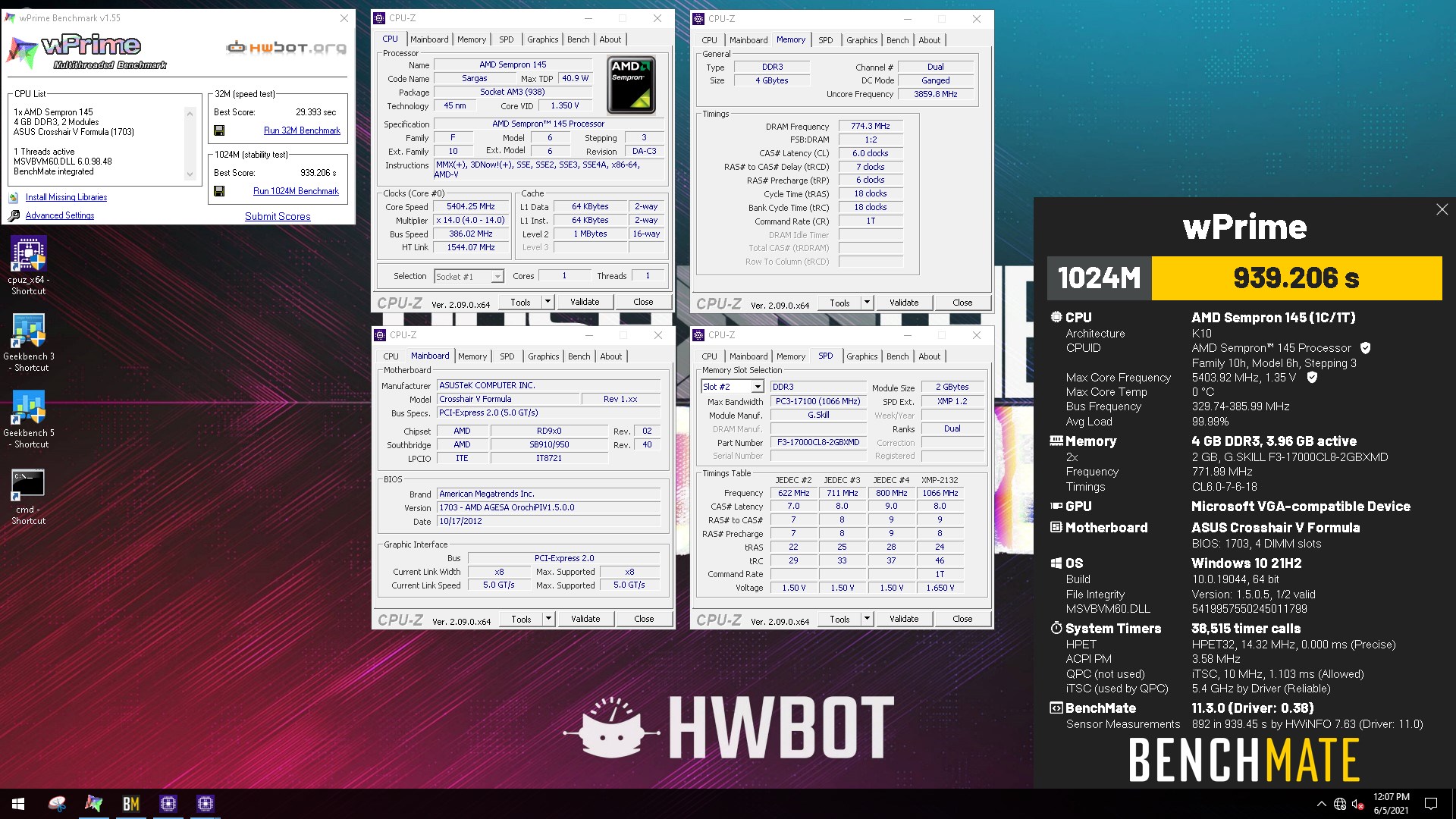Click the Advanced Settings magnifier icon
The width and height of the screenshot is (1456, 819).
pos(14,216)
